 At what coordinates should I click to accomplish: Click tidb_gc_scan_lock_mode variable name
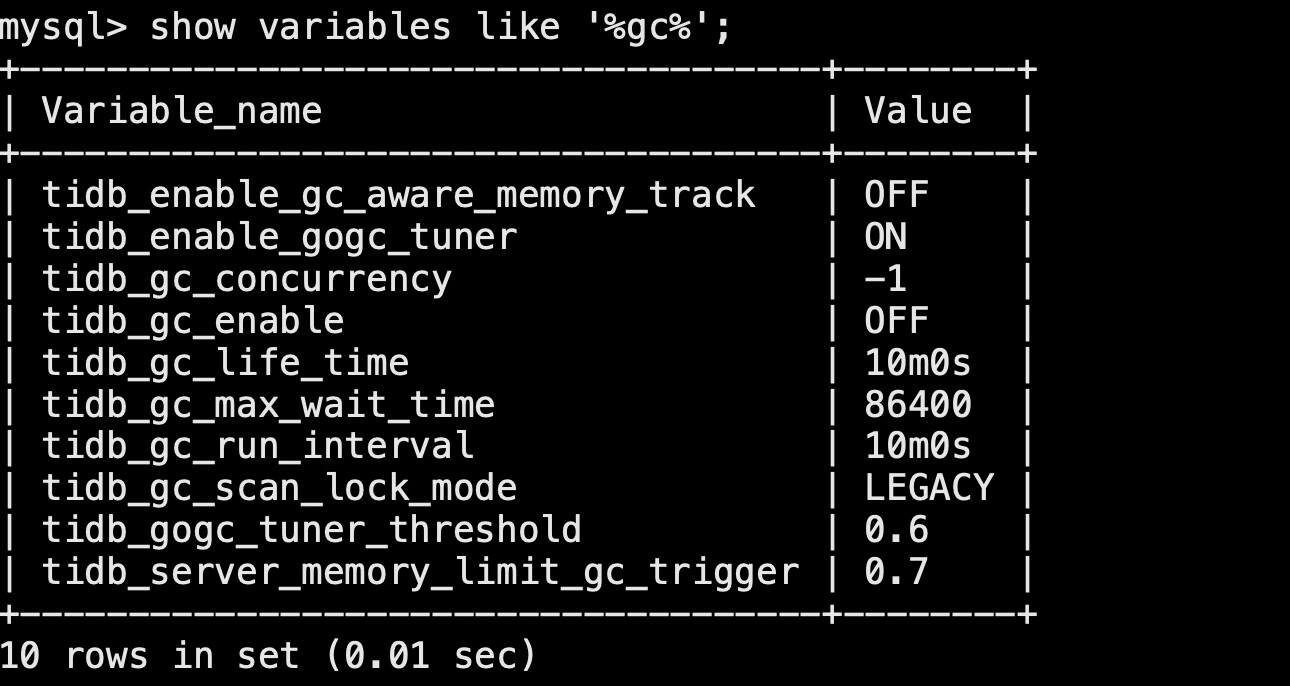(x=279, y=488)
